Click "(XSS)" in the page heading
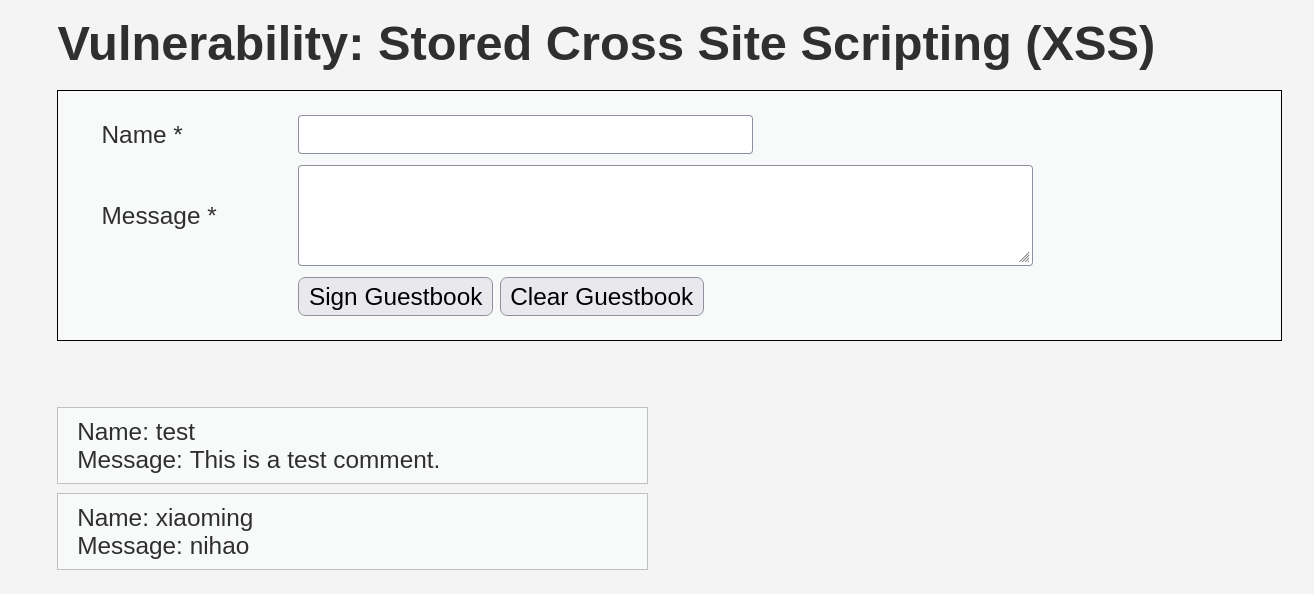Viewport: 1314px width, 594px height. [x=1090, y=45]
